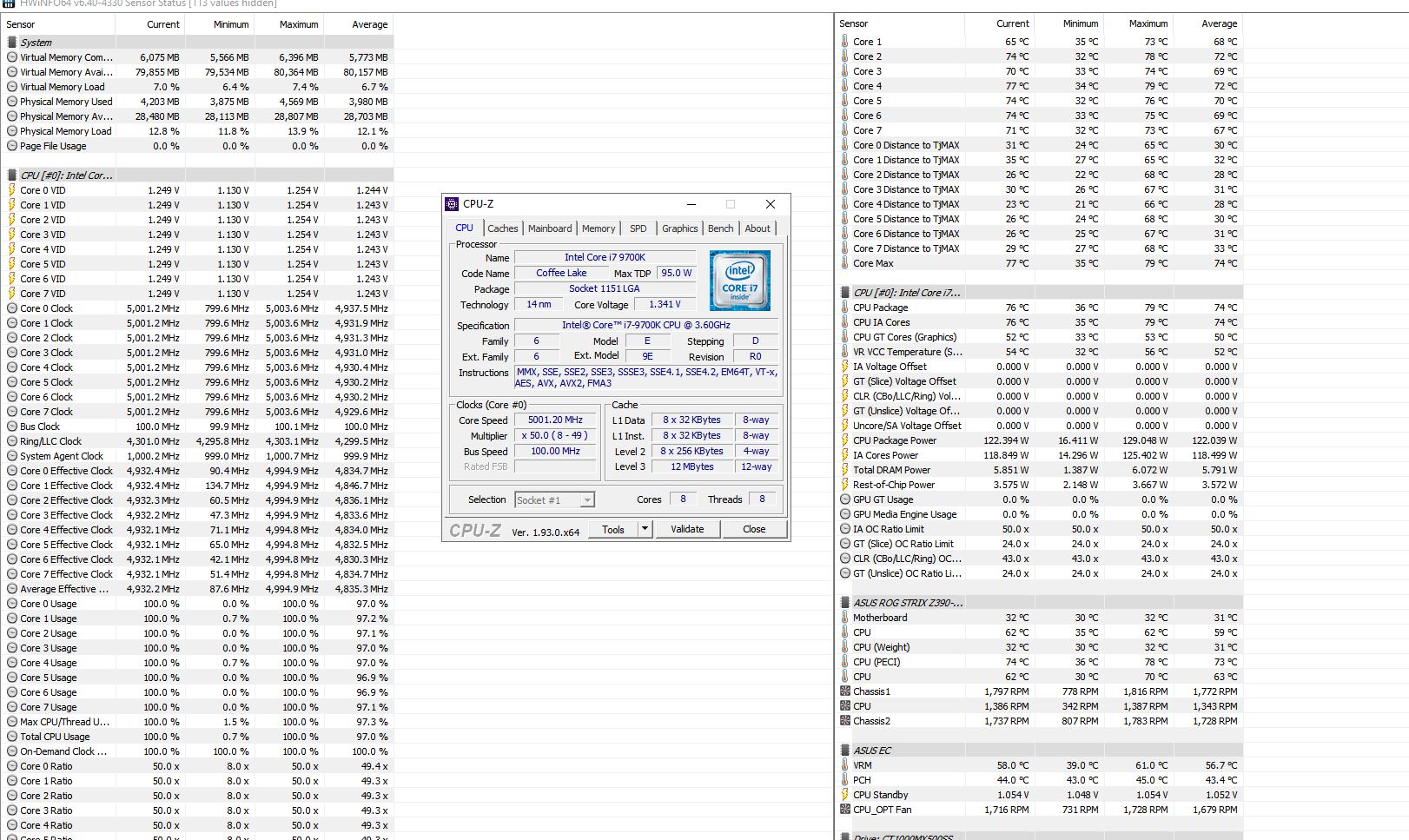Click the Intel Core i7 logo in CPU-Z
The height and width of the screenshot is (840, 1409).
click(740, 281)
